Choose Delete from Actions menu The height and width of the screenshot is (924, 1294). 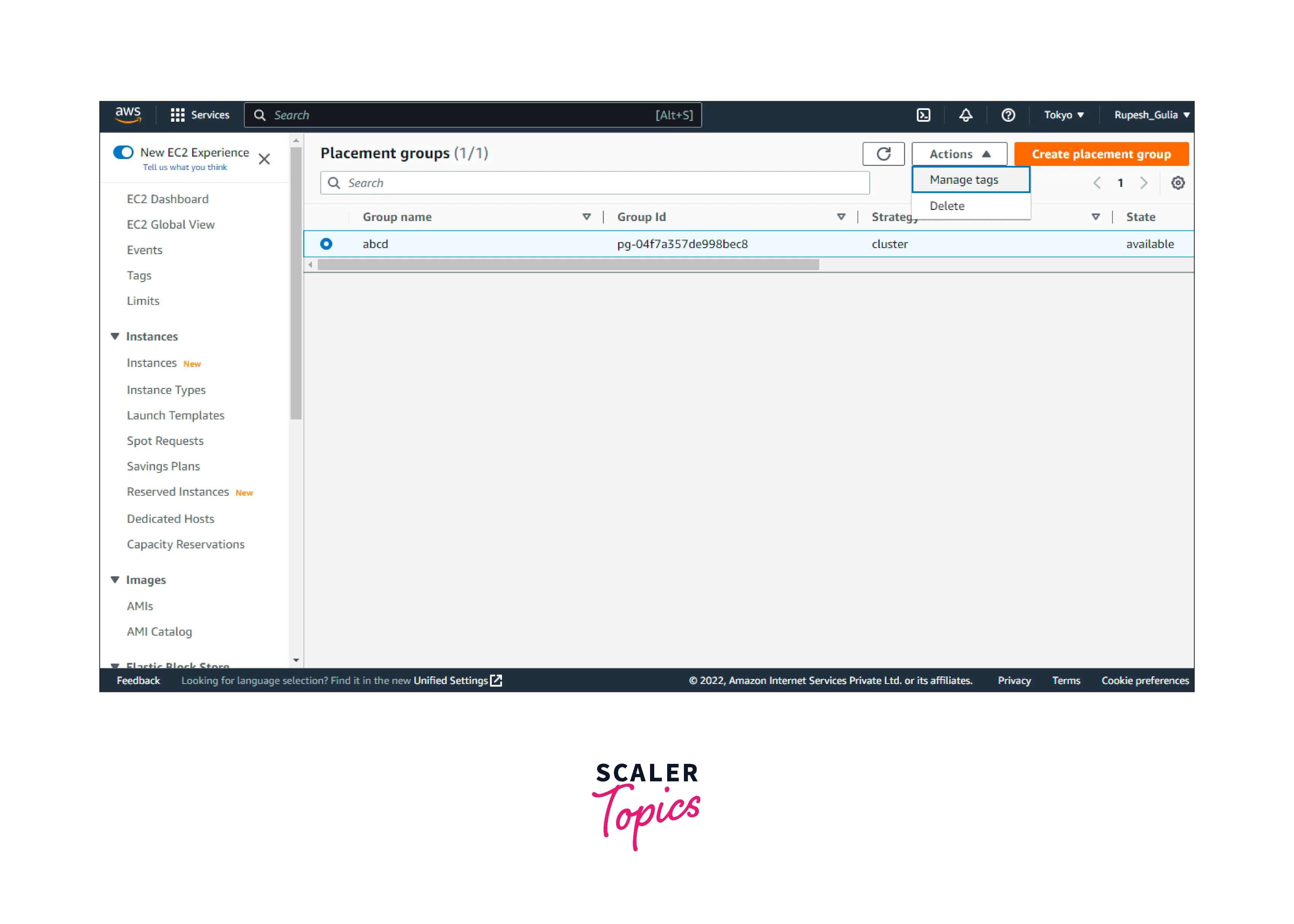[x=947, y=206]
